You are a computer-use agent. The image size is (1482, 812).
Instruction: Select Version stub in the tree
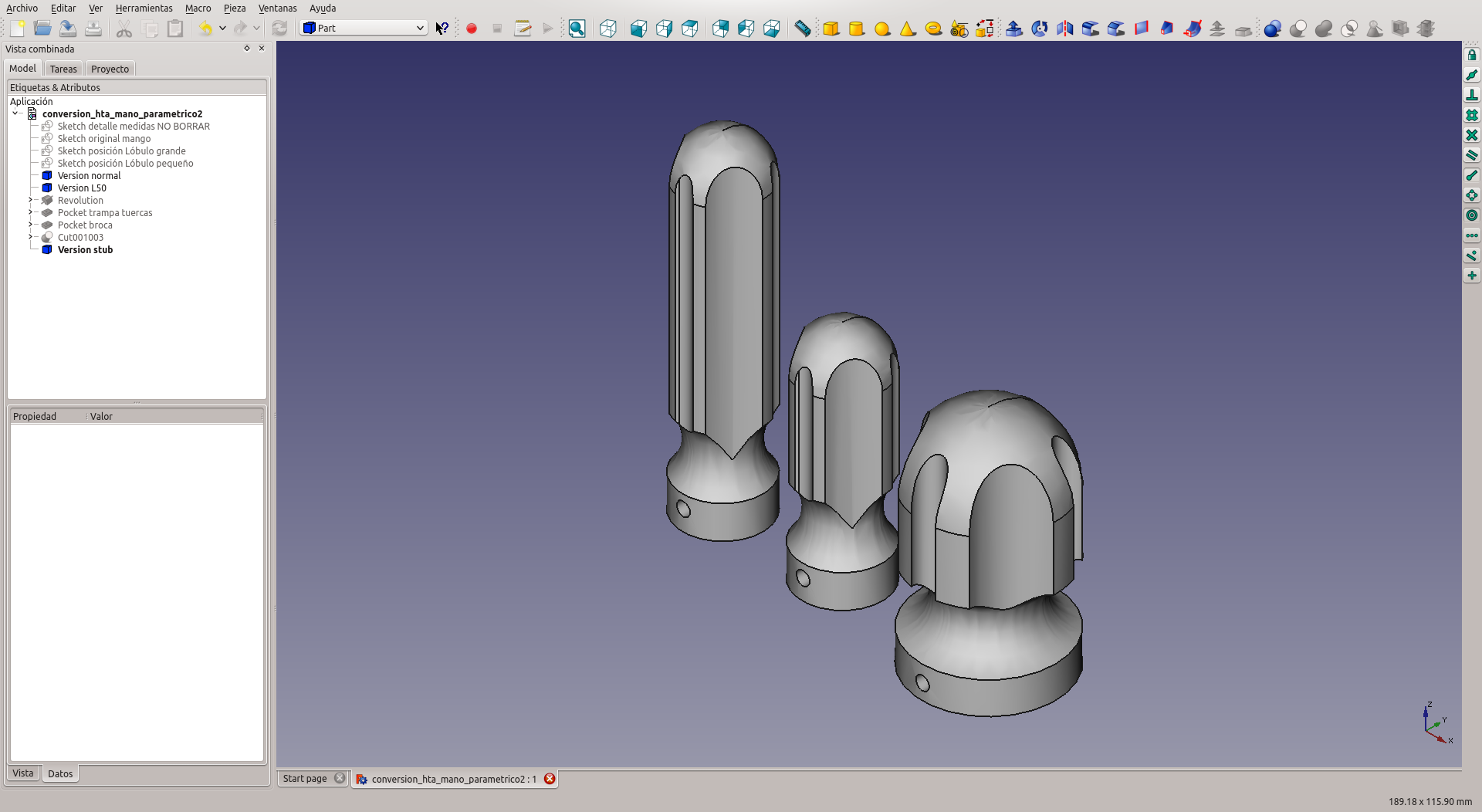coord(85,249)
